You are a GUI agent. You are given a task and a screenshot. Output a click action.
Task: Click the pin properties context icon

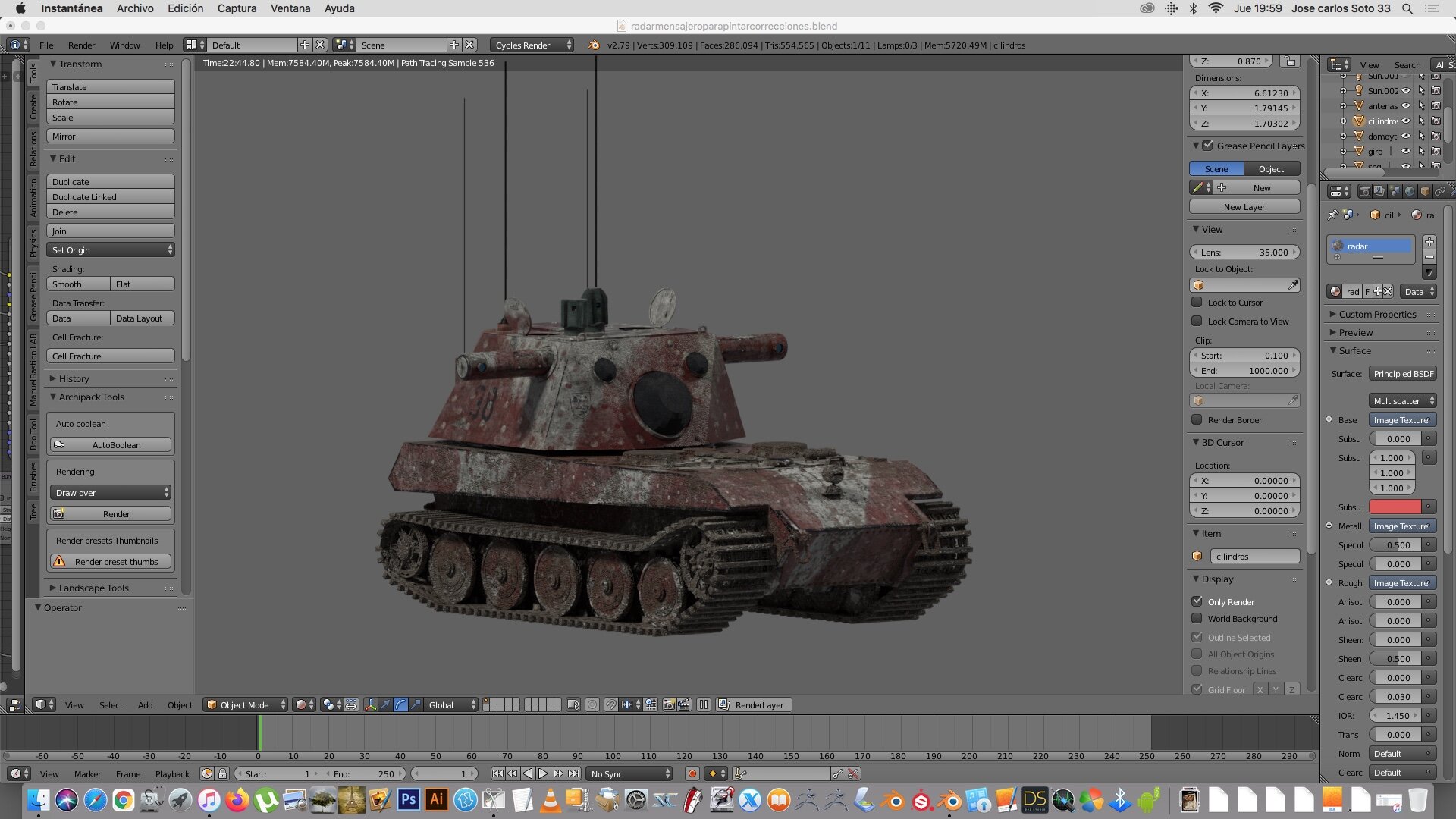(x=1332, y=215)
